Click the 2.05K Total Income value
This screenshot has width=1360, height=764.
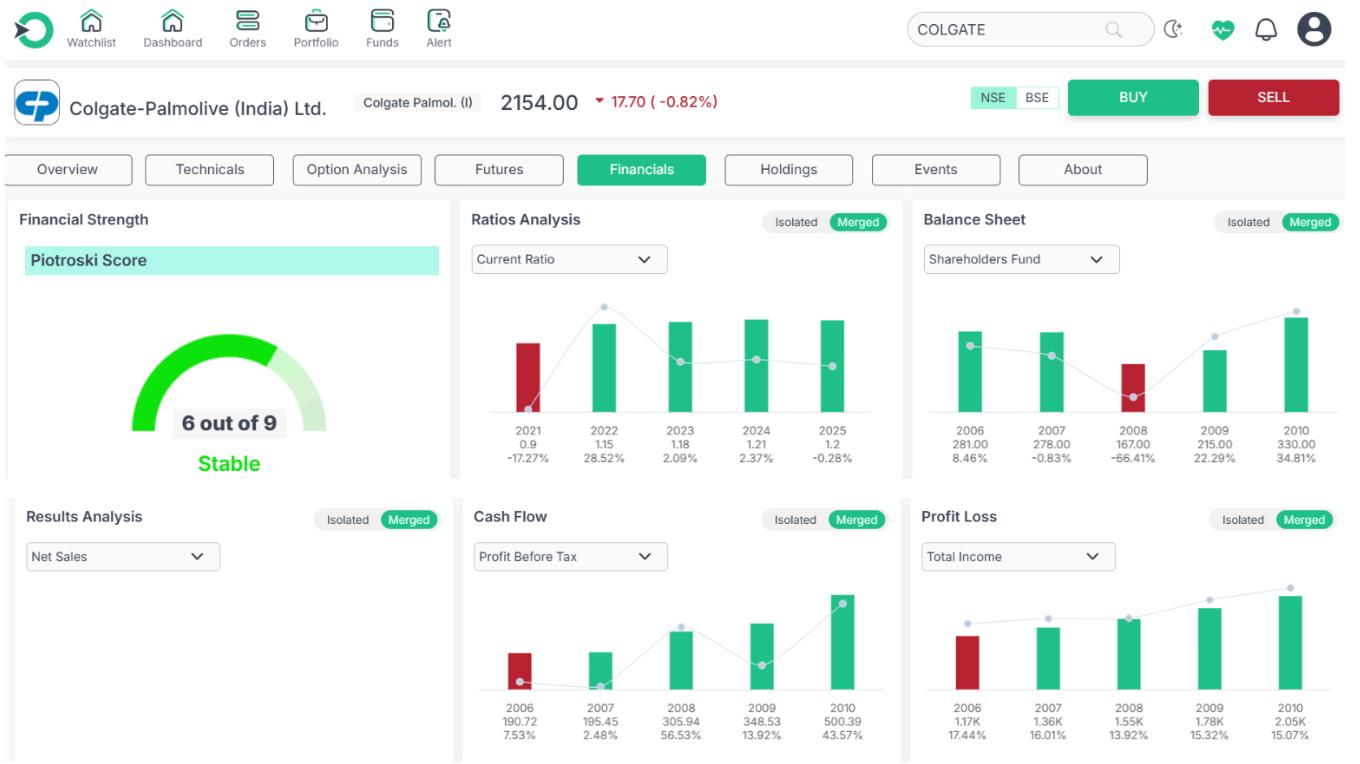click(1291, 722)
